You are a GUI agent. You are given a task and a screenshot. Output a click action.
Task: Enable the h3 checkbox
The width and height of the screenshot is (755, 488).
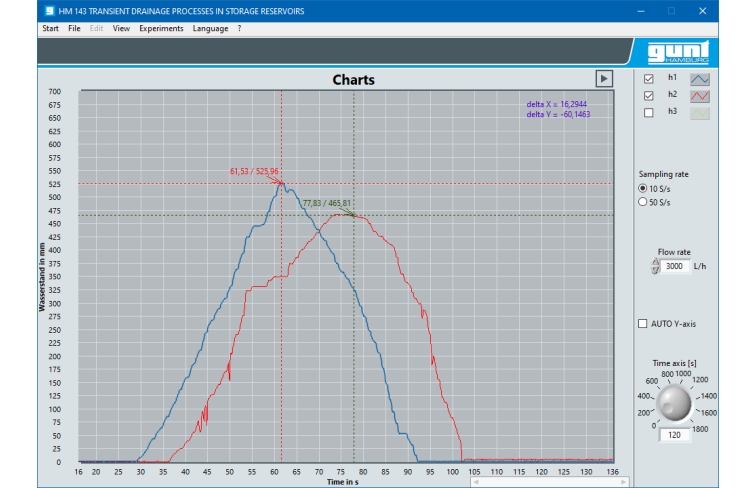coord(649,113)
